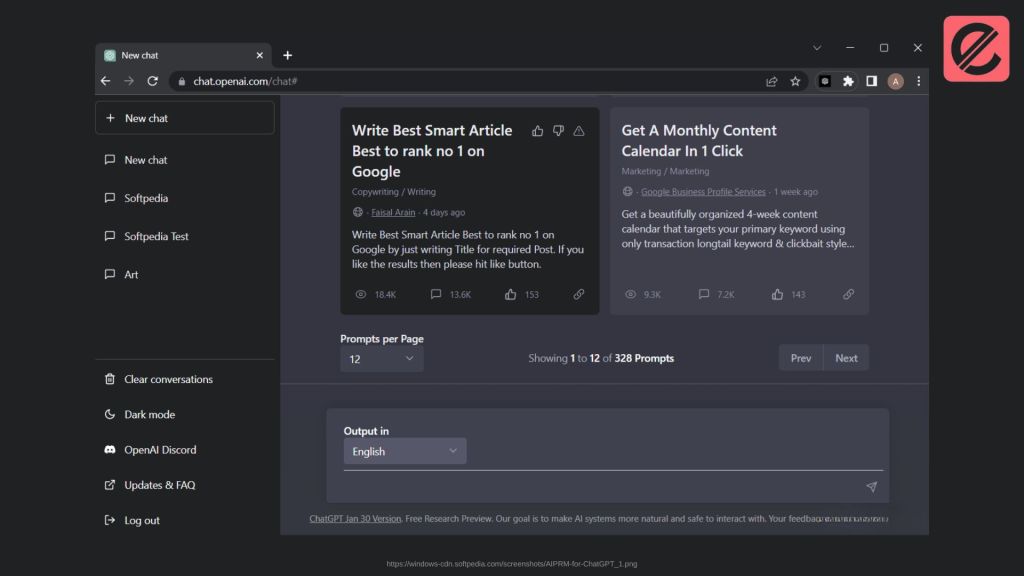Click the send message arrow icon
The height and width of the screenshot is (576, 1024).
(x=871, y=487)
